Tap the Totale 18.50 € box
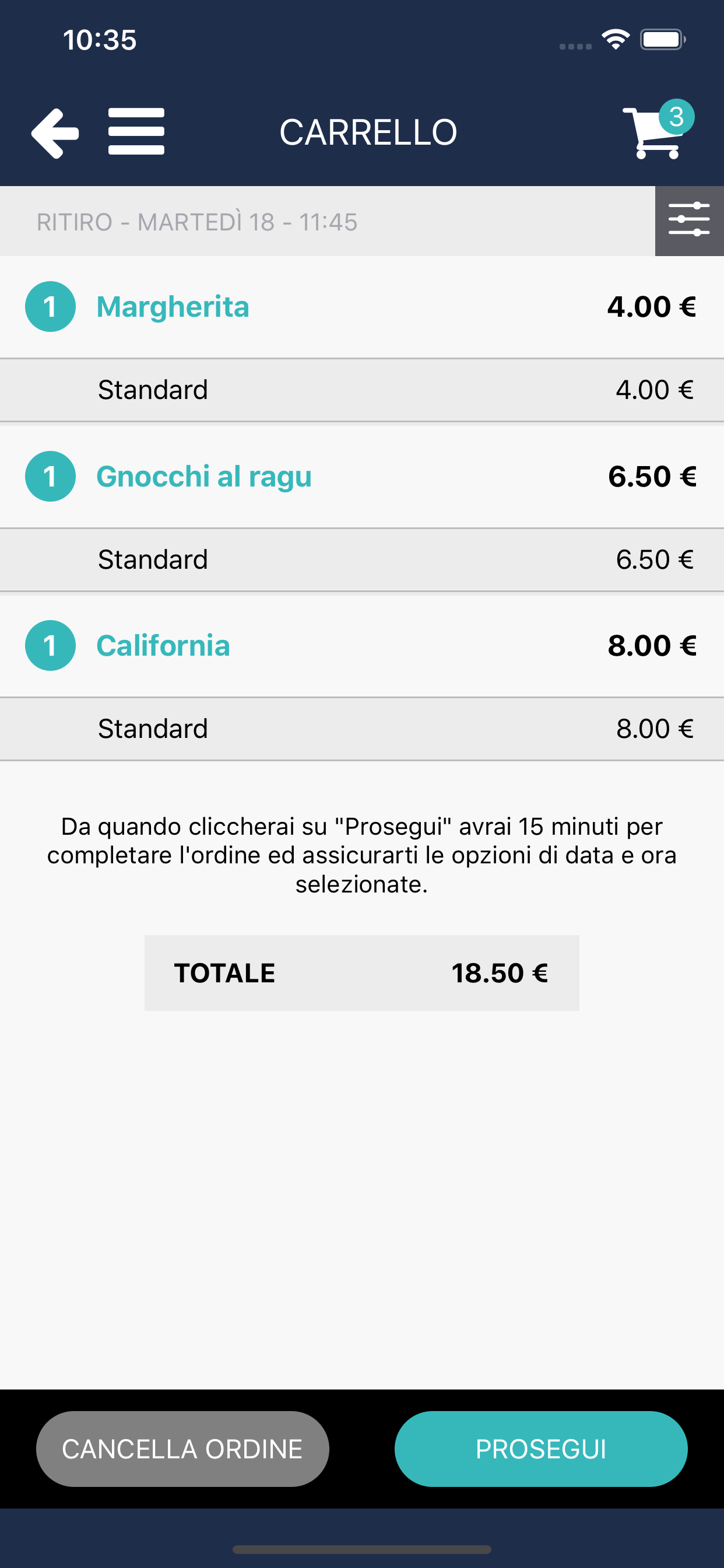Image resolution: width=724 pixels, height=1568 pixels. tap(361, 972)
